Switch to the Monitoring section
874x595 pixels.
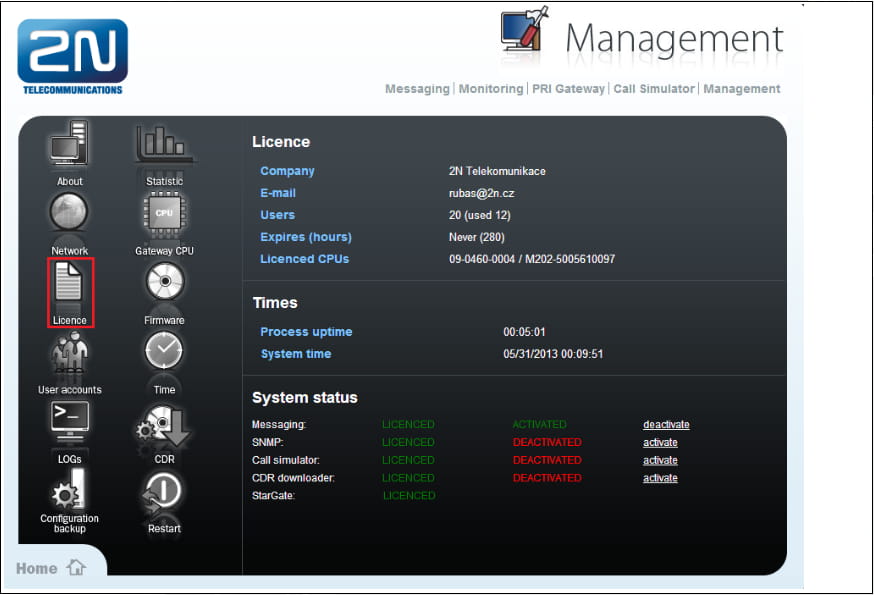coord(491,89)
